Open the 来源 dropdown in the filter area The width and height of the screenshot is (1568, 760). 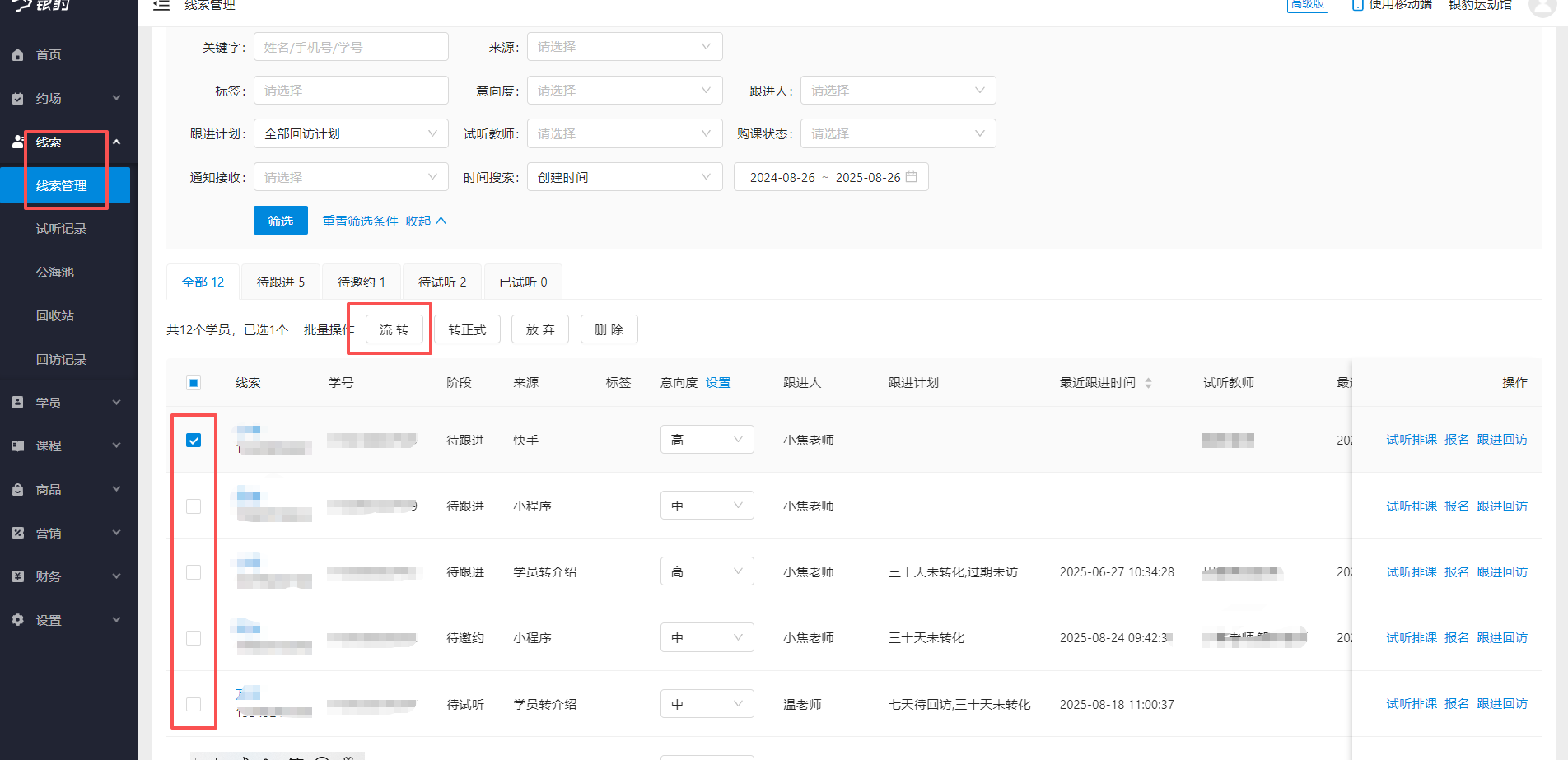point(623,46)
